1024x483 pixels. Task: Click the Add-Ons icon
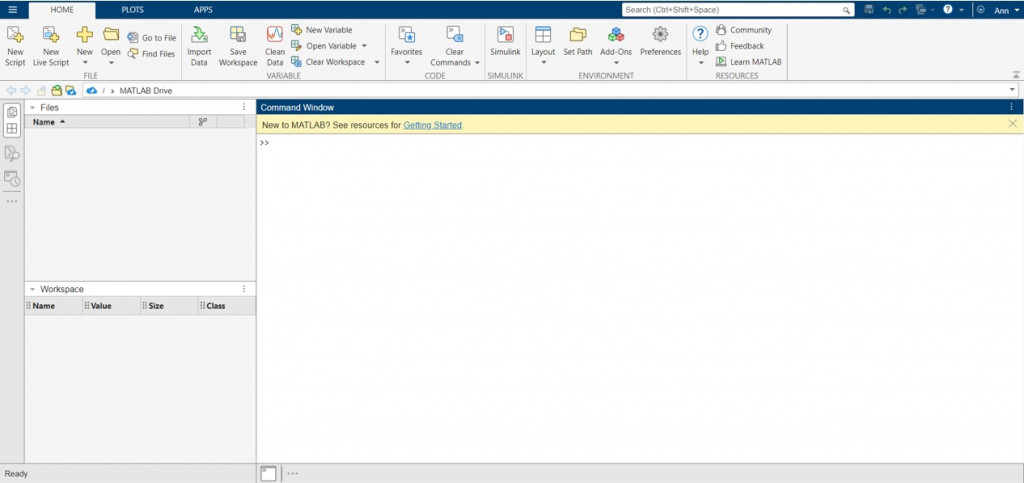(616, 35)
